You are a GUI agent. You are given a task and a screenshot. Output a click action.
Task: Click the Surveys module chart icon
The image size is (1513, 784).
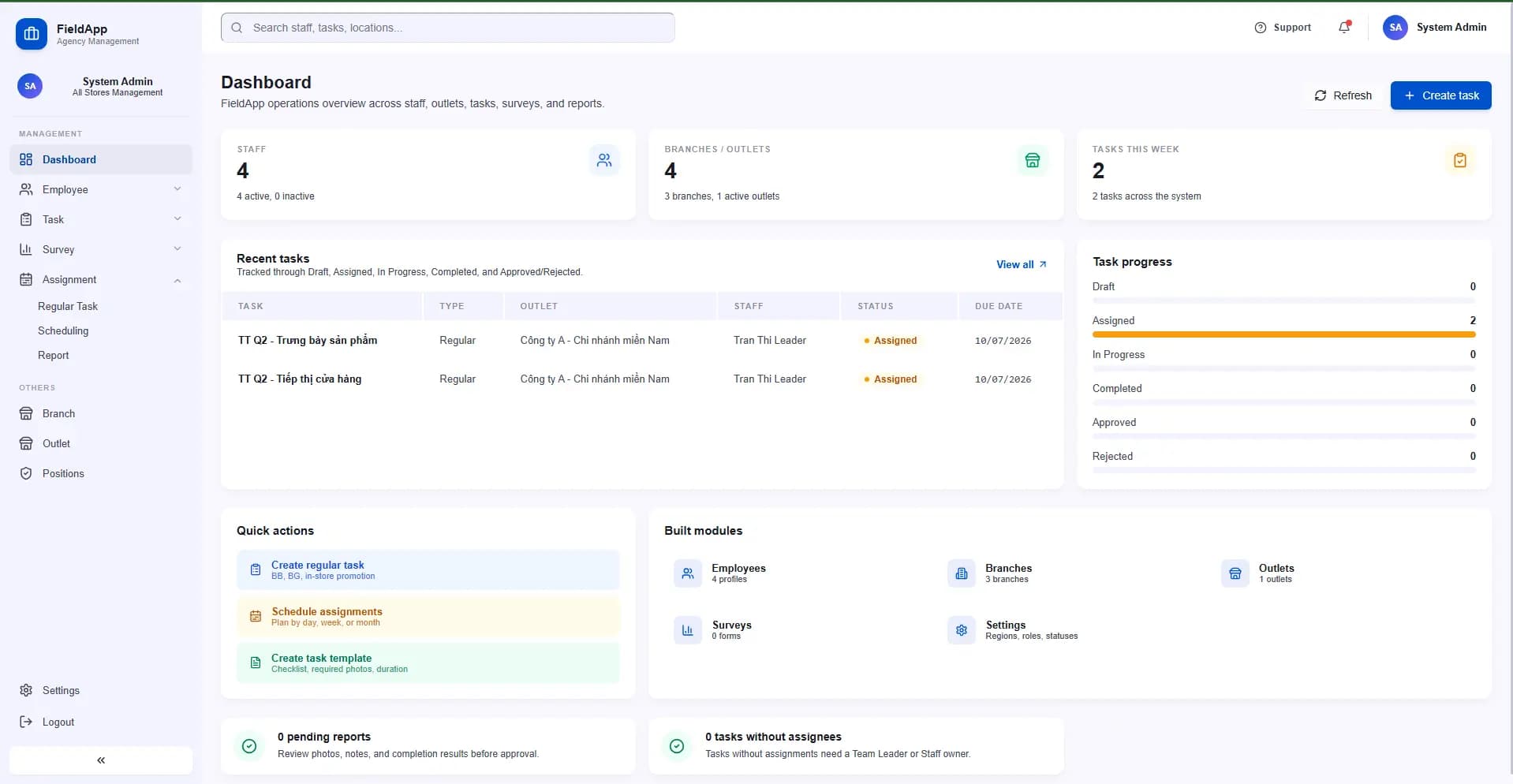[687, 630]
